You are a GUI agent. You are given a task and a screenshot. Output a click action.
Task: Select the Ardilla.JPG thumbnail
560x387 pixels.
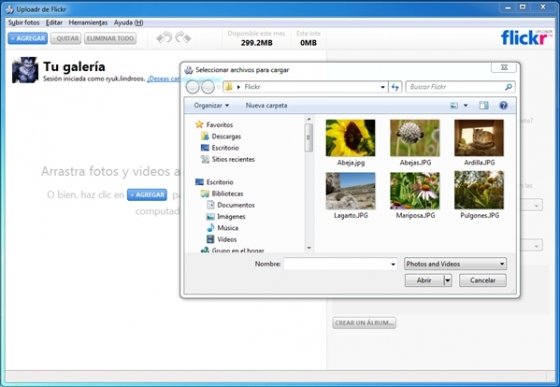(479, 138)
